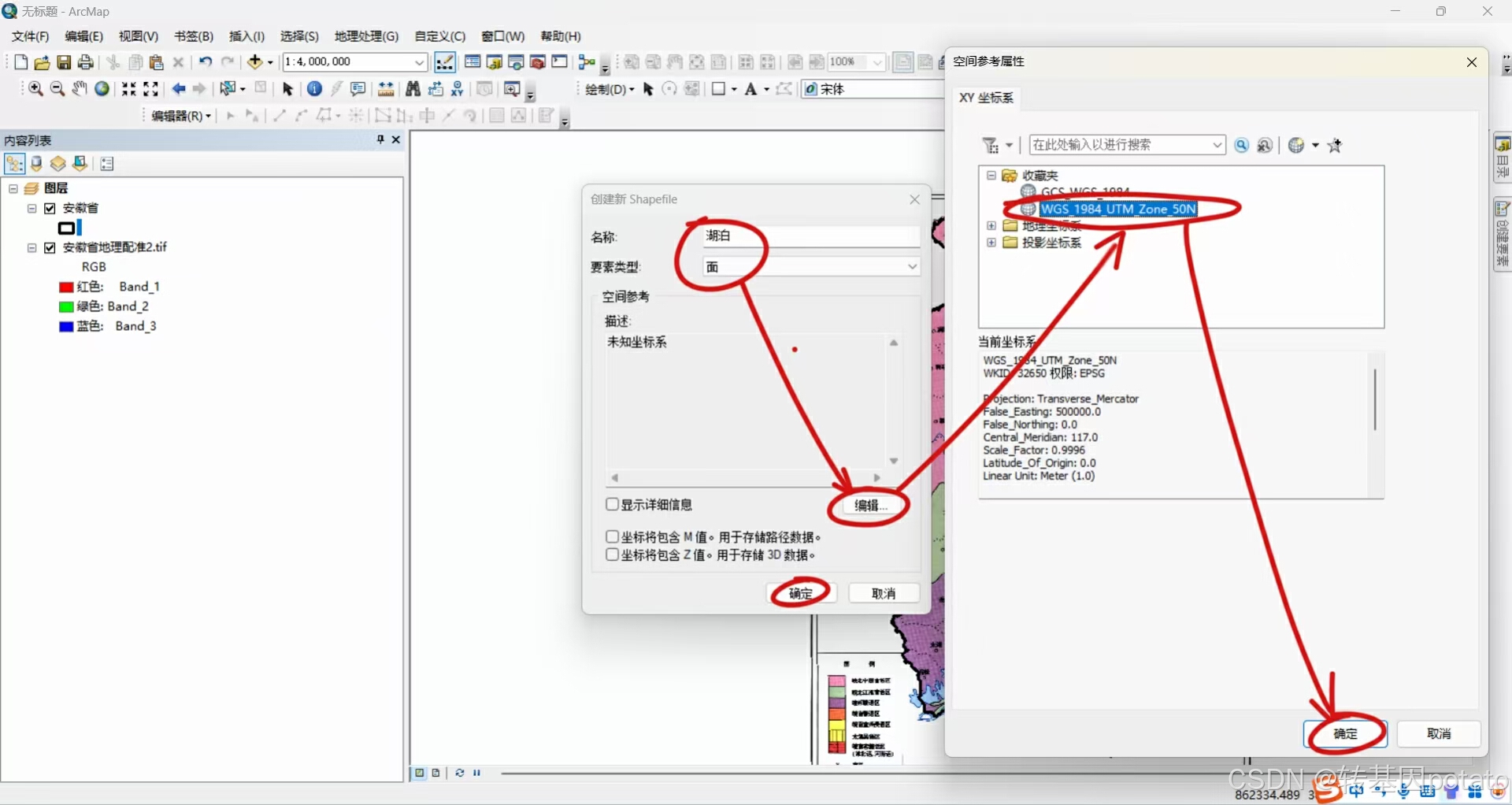1512x805 pixels.
Task: Expand the 投影坐标系 folder
Action: click(991, 243)
